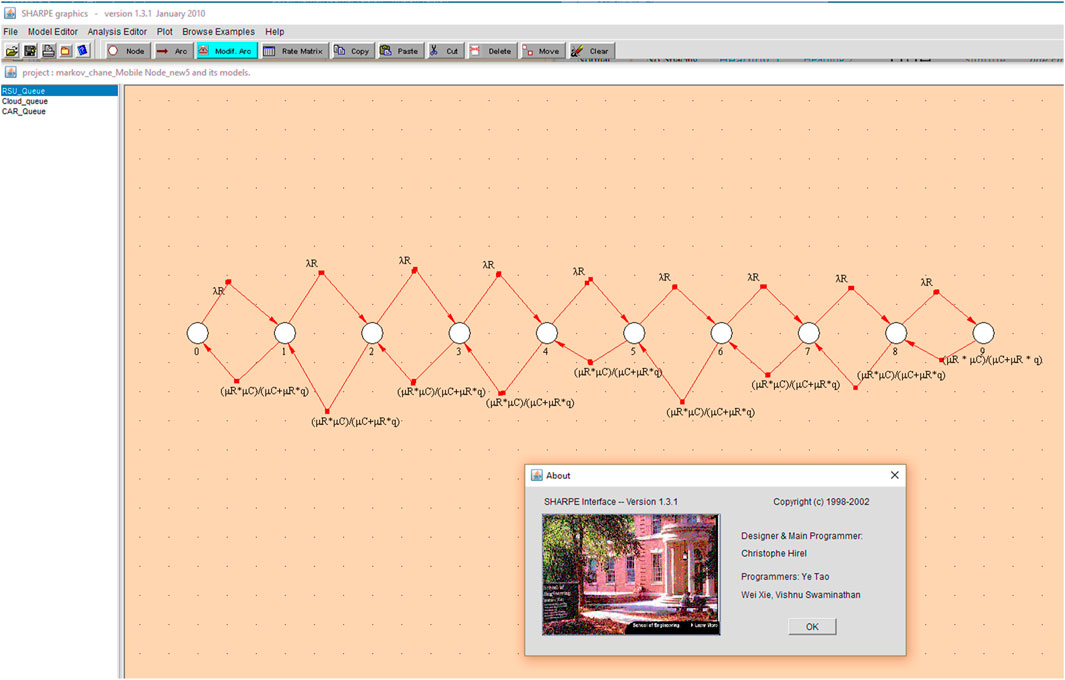The height and width of the screenshot is (680, 1065).
Task: Open the Browse Examples menu
Action: [x=218, y=32]
